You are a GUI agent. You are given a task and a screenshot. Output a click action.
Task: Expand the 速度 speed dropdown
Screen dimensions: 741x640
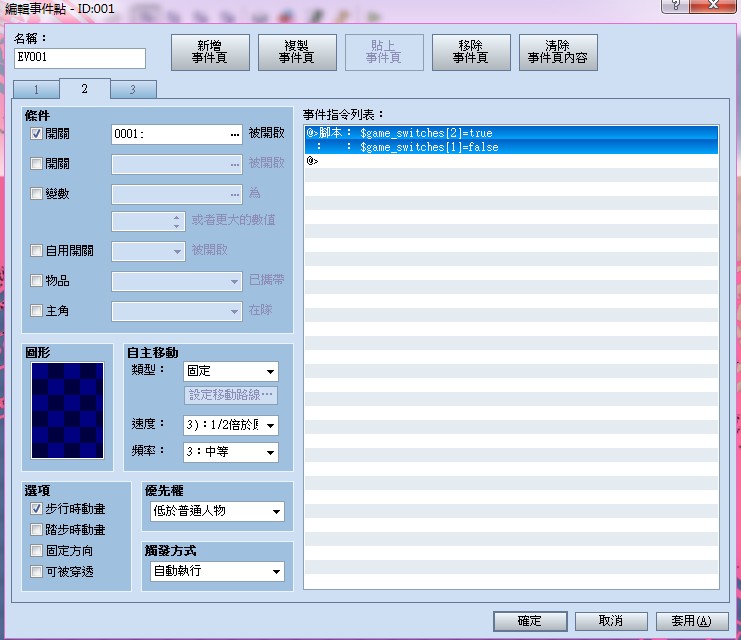point(231,425)
